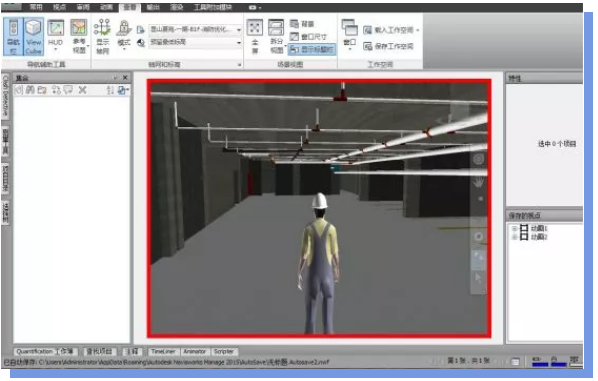Open the Animator bottom tab
Image resolution: width=598 pixels, height=381 pixels.
point(195,352)
